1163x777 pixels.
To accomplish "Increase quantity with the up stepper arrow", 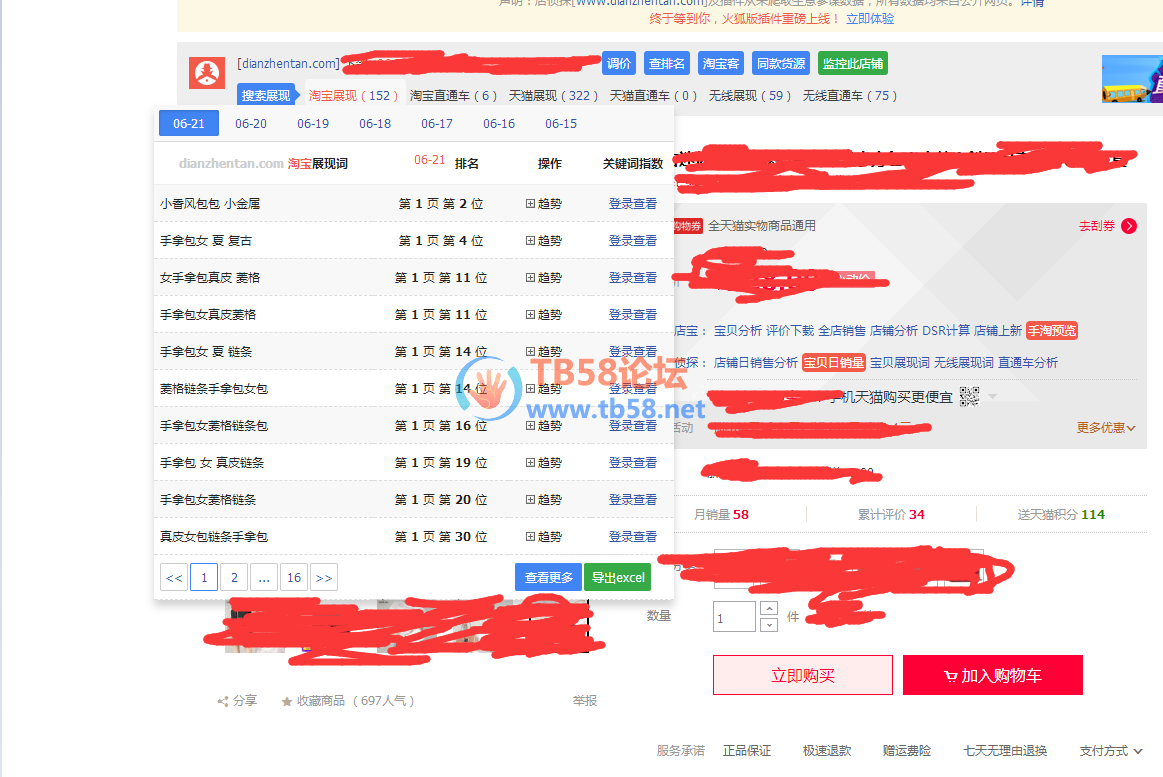I will (769, 609).
